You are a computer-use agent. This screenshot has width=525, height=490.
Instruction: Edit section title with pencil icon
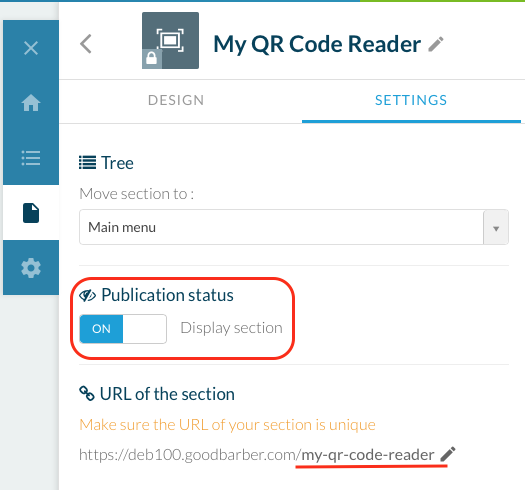click(x=436, y=45)
